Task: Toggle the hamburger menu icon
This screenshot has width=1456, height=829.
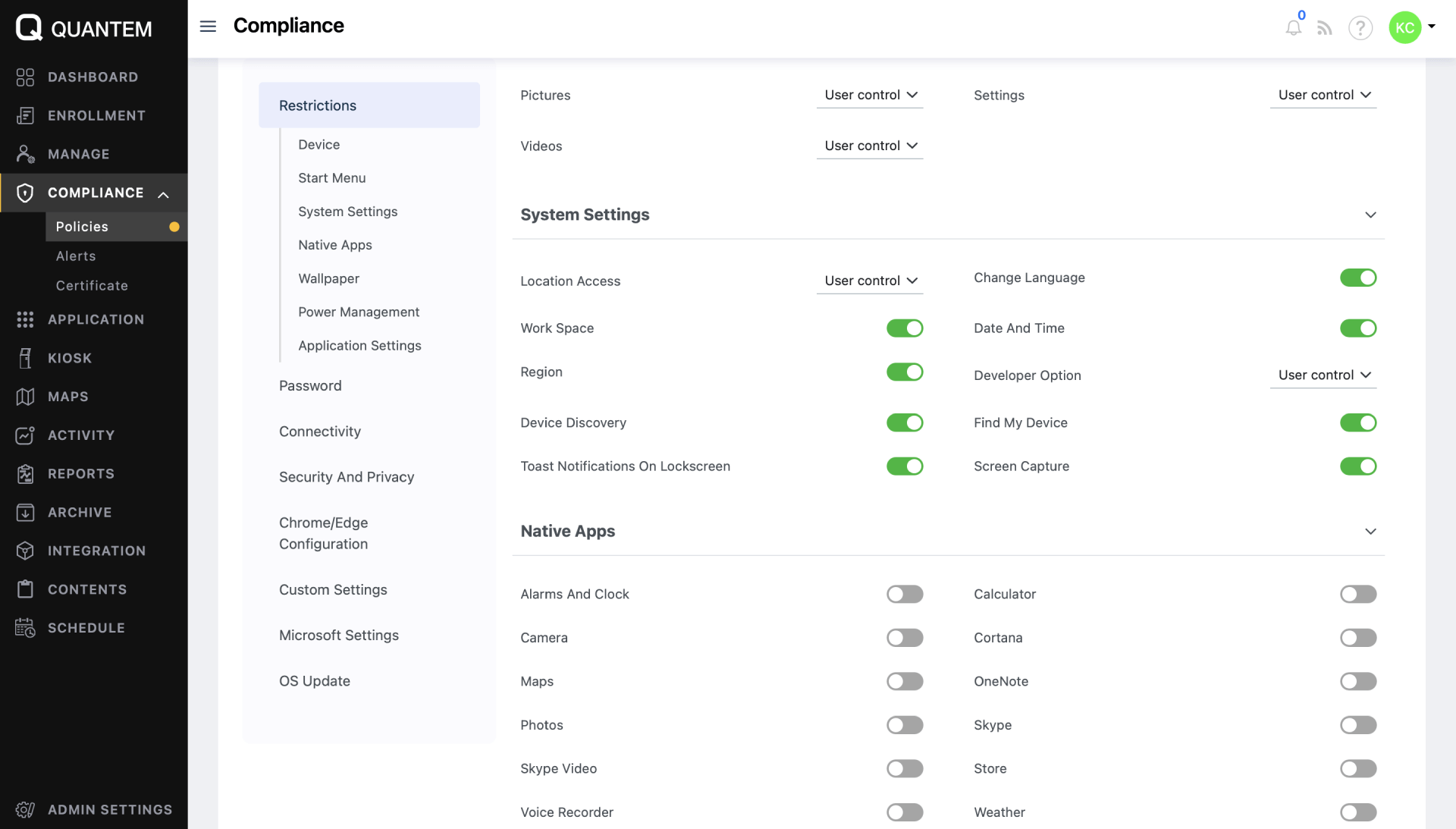Action: pos(208,27)
